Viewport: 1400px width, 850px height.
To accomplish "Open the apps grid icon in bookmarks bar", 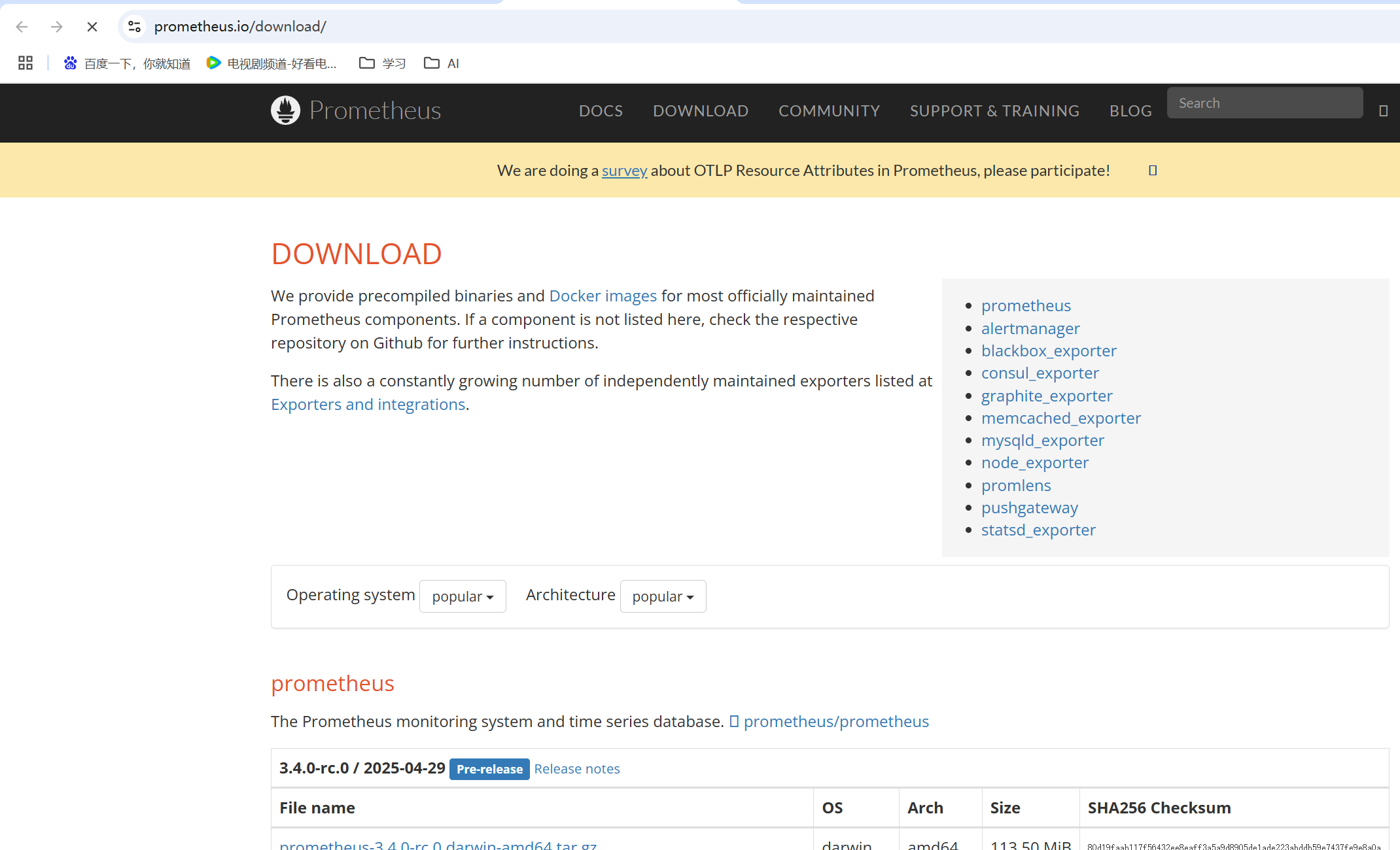I will [x=26, y=63].
